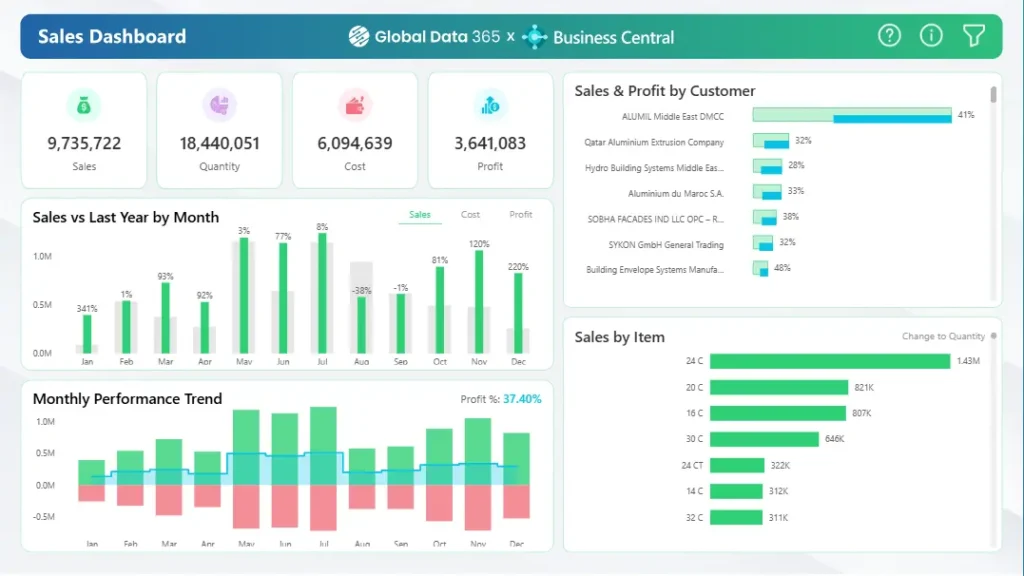
Task: Click the 9,735,722 Sales value
Action: click(x=84, y=143)
